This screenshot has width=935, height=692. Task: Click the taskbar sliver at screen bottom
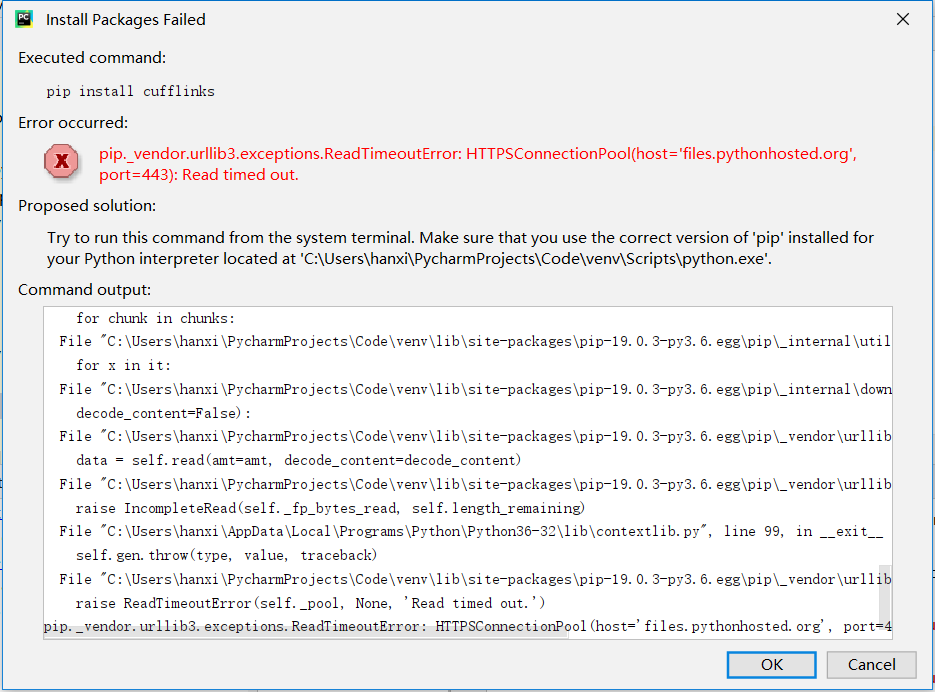tap(467, 689)
